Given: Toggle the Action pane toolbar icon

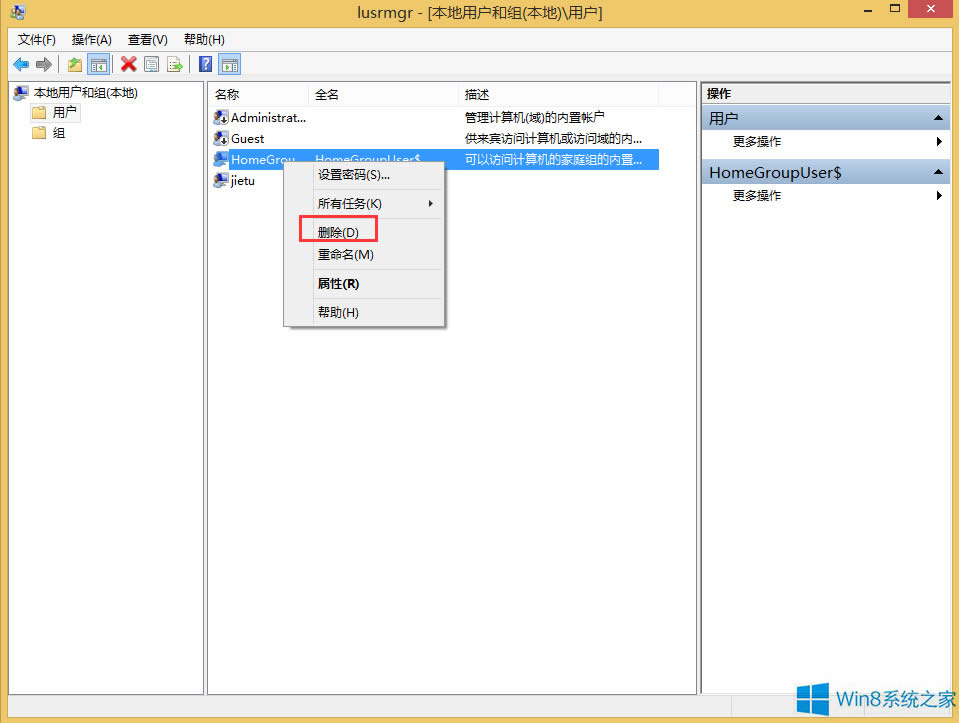Looking at the screenshot, I should coord(230,63).
